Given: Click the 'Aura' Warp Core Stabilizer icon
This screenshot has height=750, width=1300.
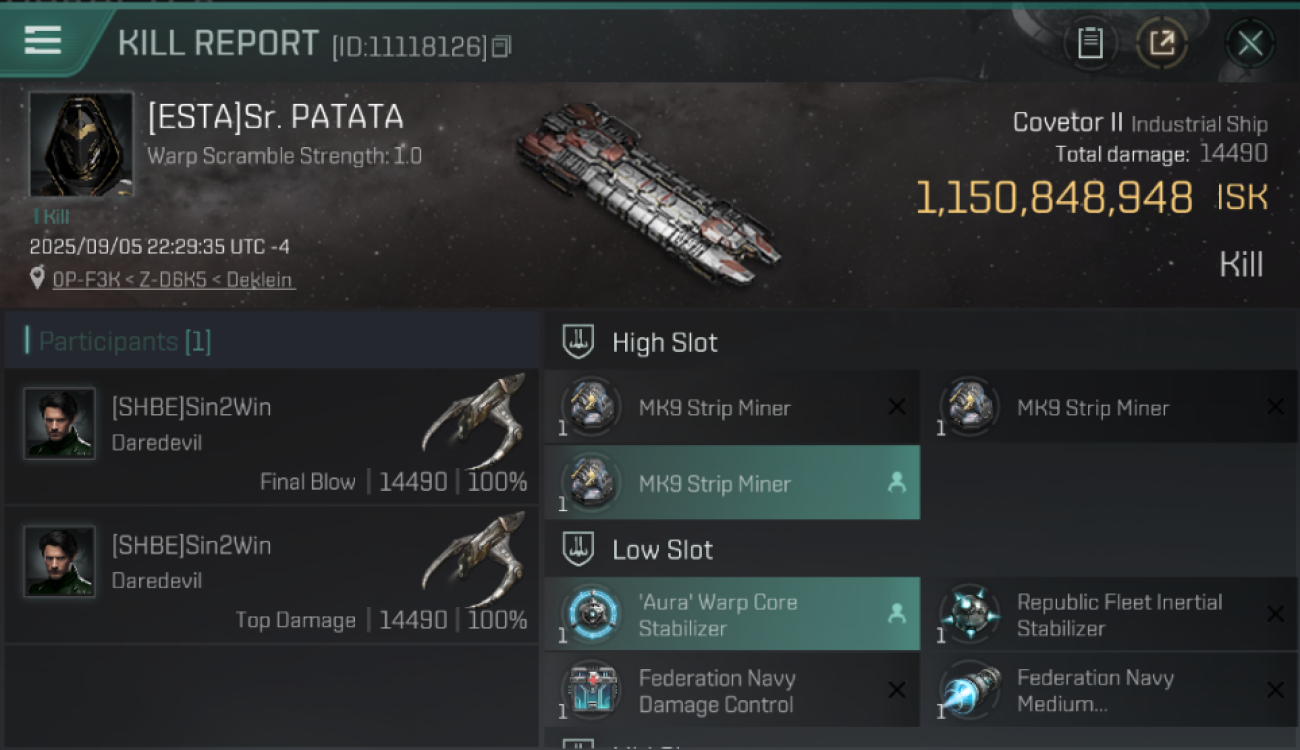Looking at the screenshot, I should [590, 614].
